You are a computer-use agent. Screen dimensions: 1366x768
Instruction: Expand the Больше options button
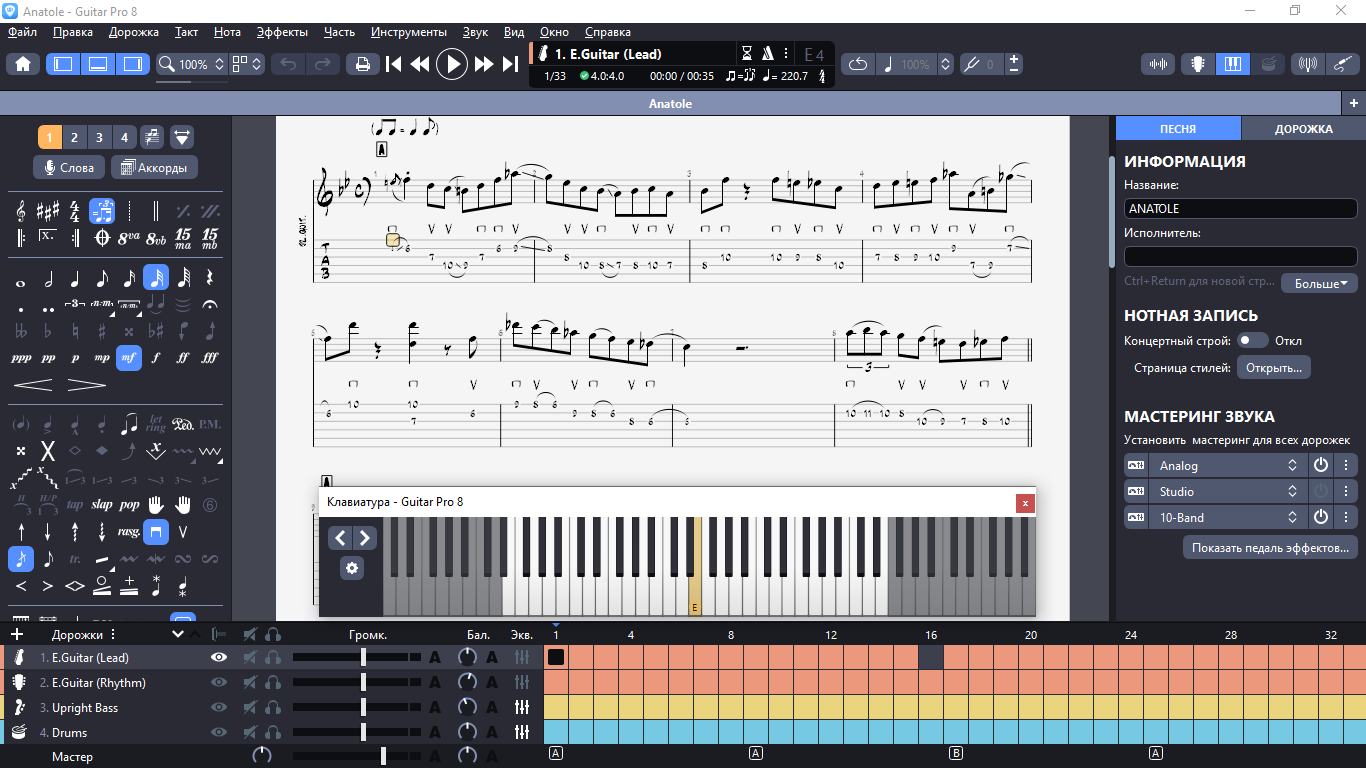[x=1319, y=283]
